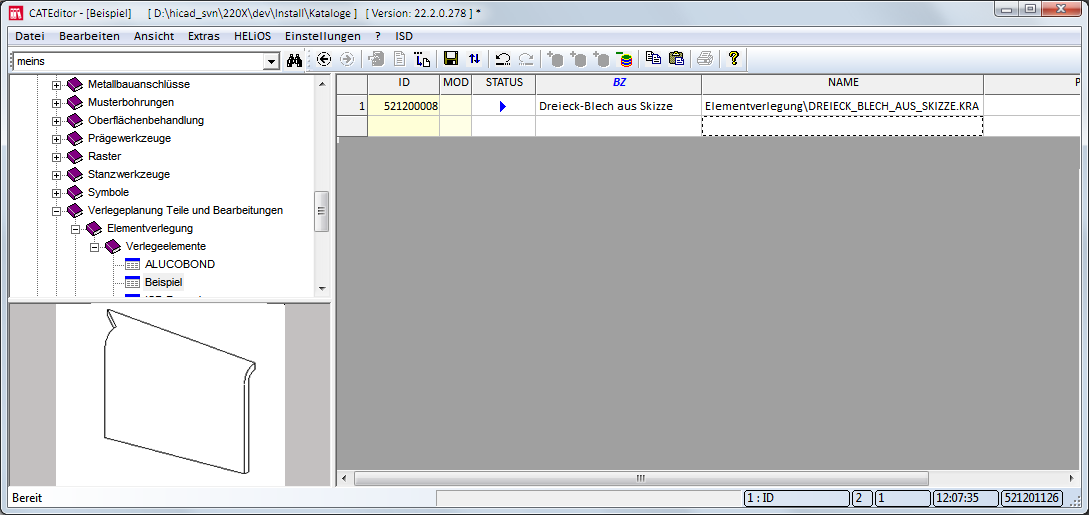Expand the Stanzwerkzeuge tree node

tap(56, 175)
